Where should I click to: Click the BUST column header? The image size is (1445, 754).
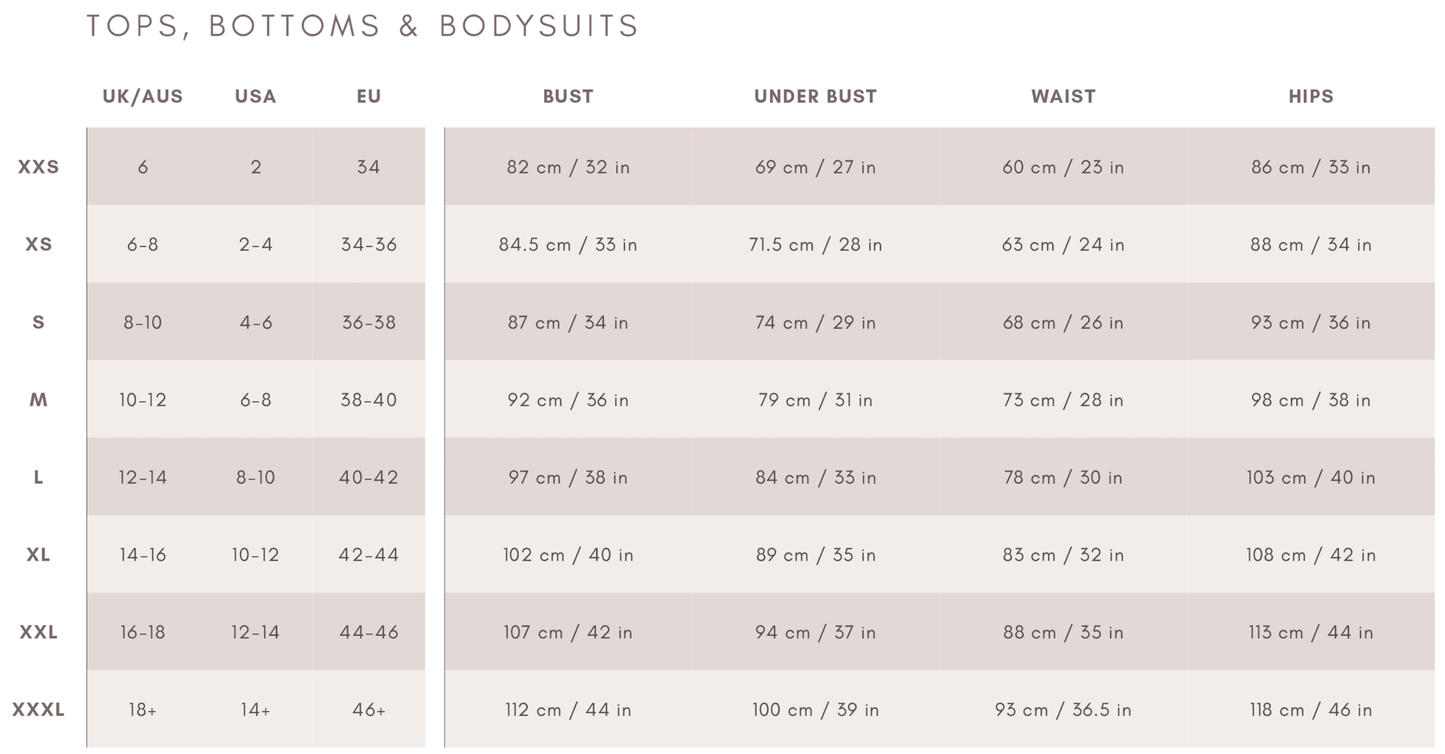(568, 97)
